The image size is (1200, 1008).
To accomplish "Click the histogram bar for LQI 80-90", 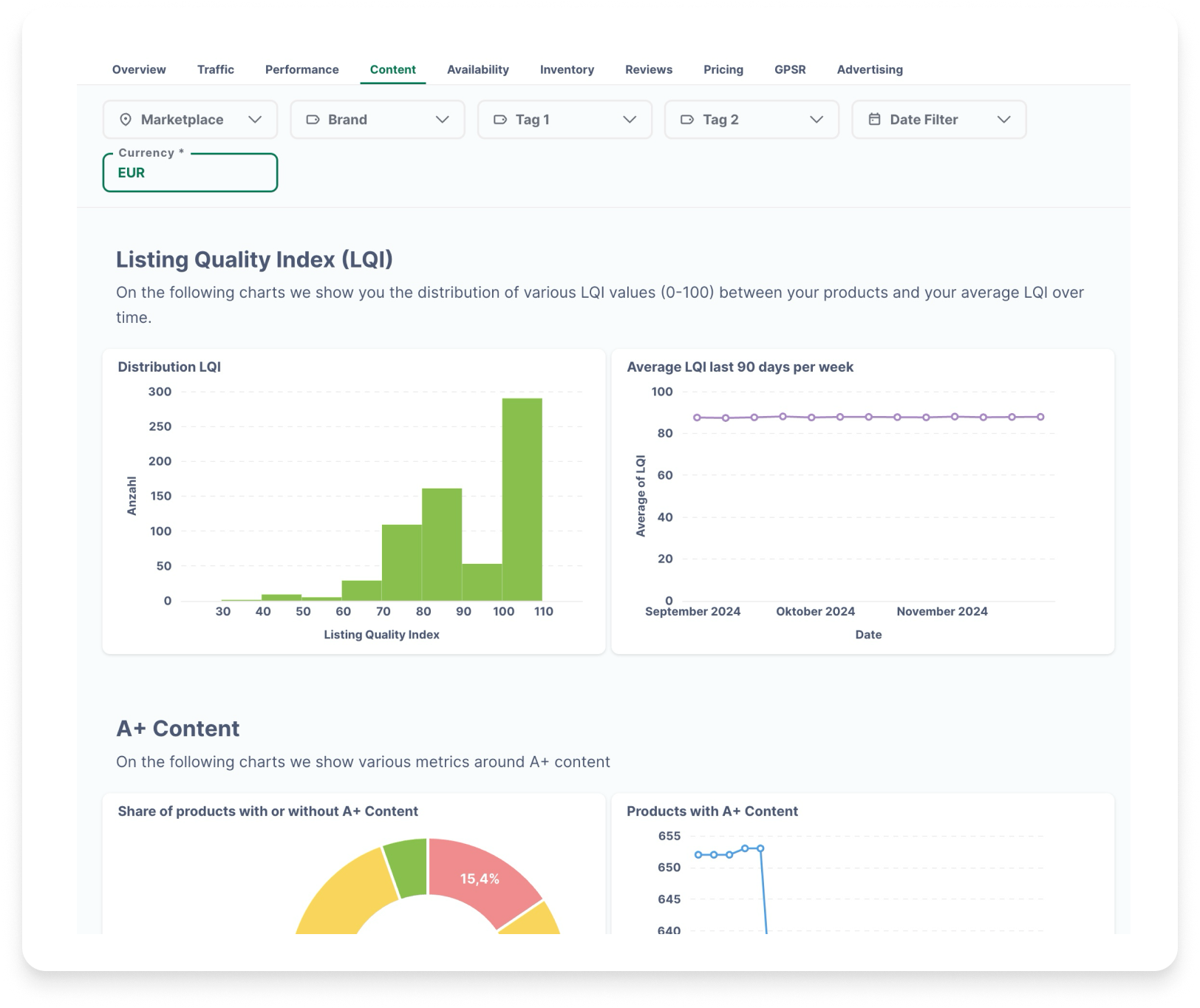I will pos(442,545).
